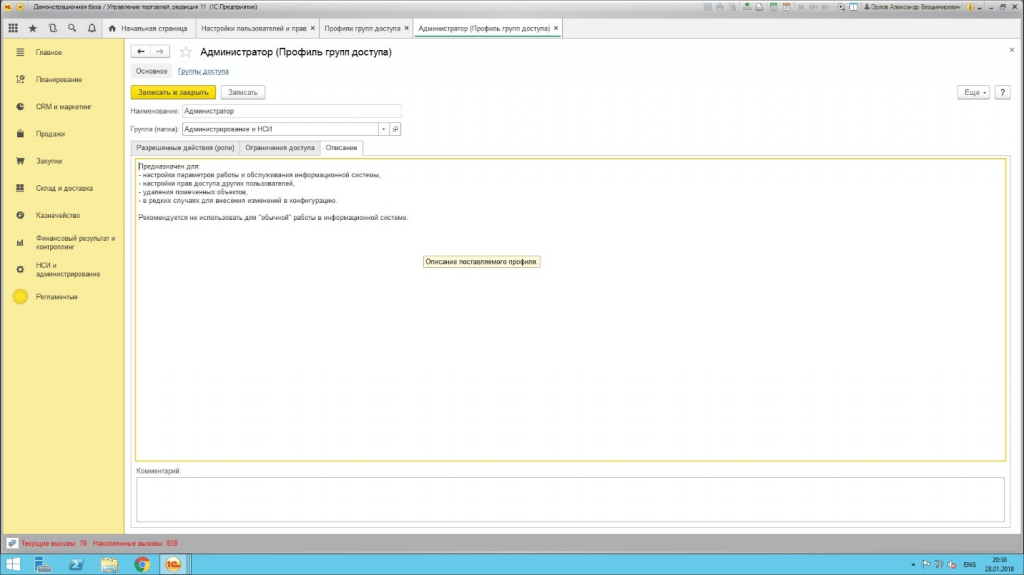Open the Казначейство section in sidebar
Screen dimensions: 1024x575
[x=57, y=215]
